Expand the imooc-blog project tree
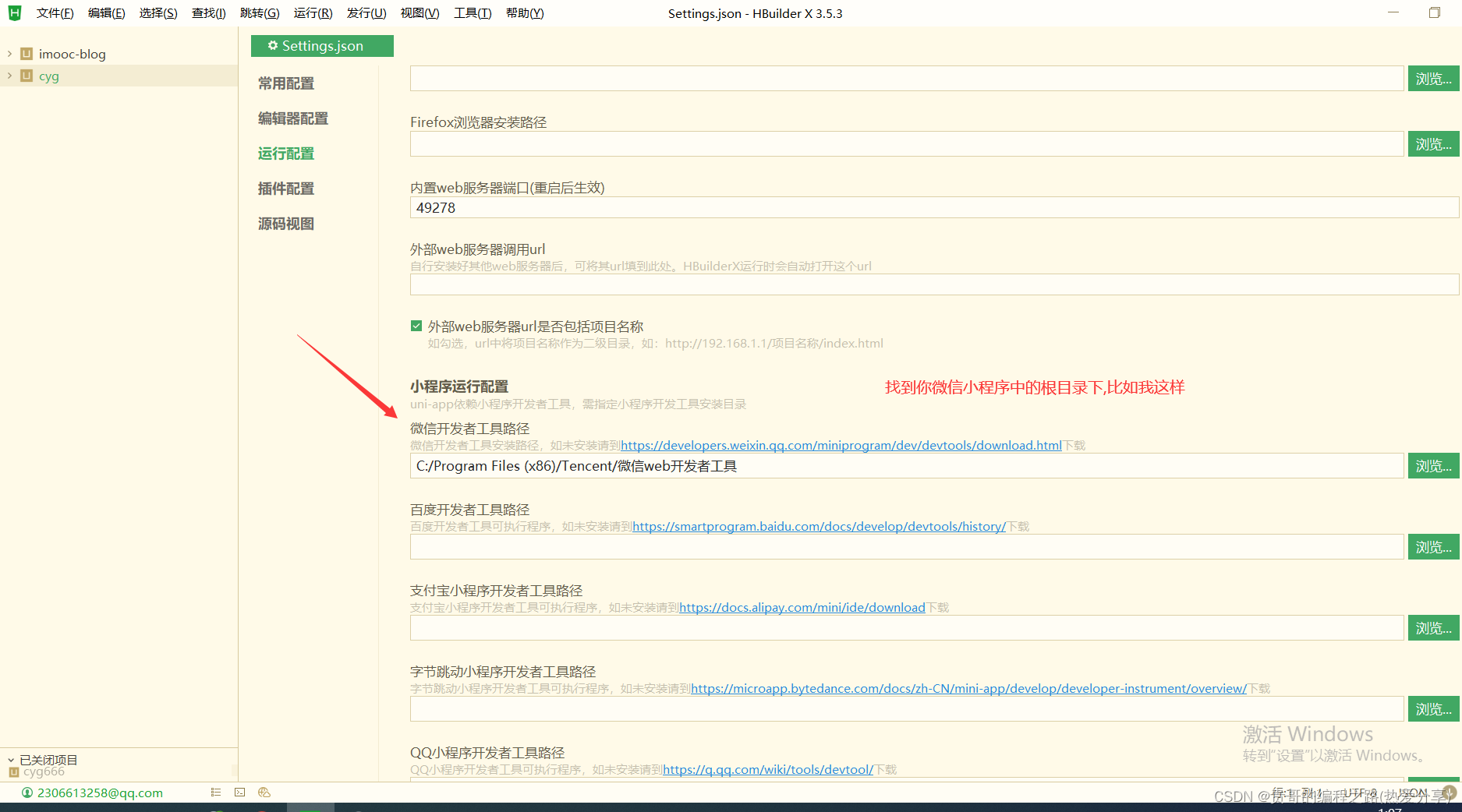The height and width of the screenshot is (812, 1462). pyautogui.click(x=9, y=54)
